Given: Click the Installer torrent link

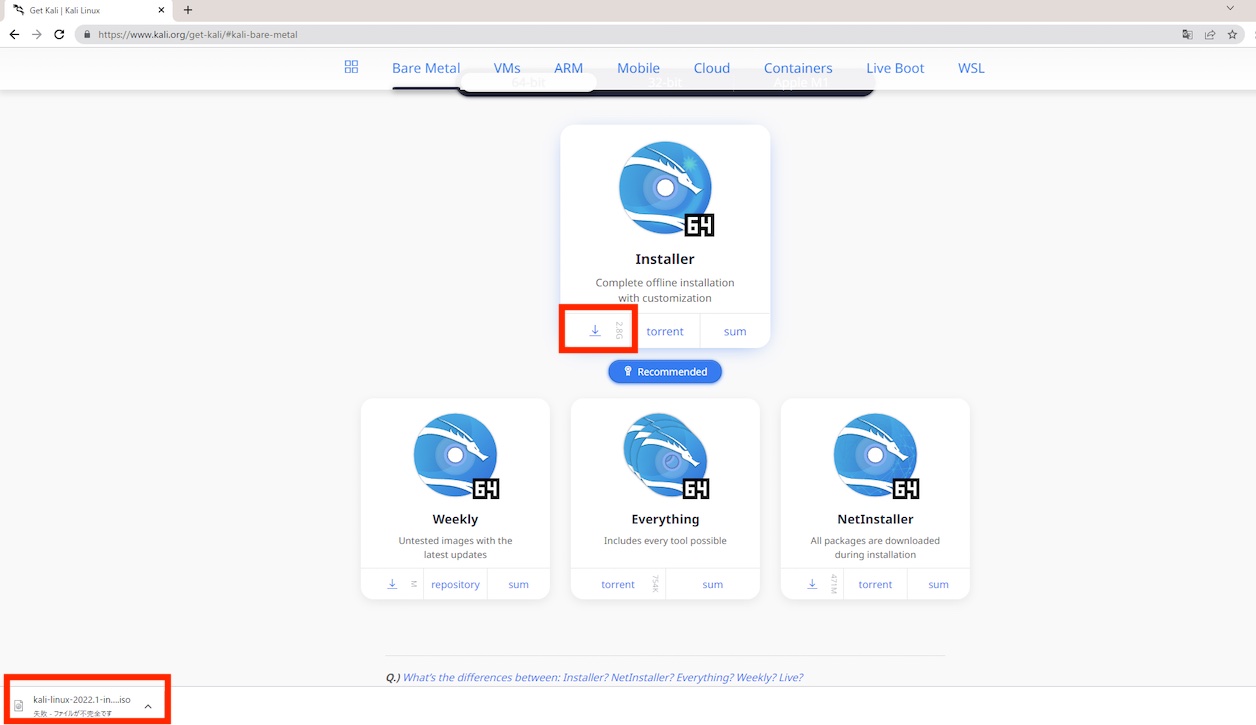Looking at the screenshot, I should [x=665, y=331].
